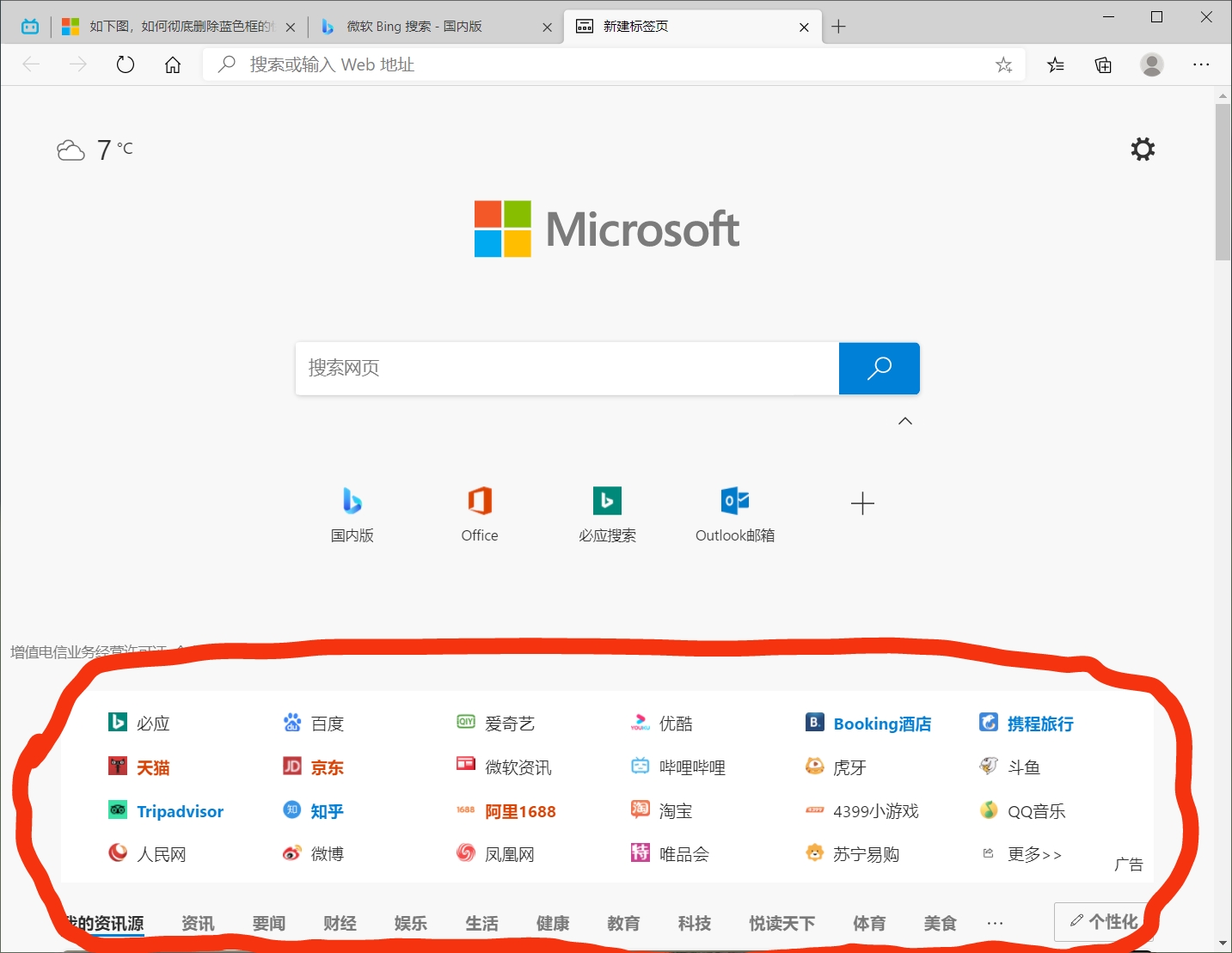Click the 搜索网页 search box
This screenshot has height=953, width=1232.
(x=567, y=369)
